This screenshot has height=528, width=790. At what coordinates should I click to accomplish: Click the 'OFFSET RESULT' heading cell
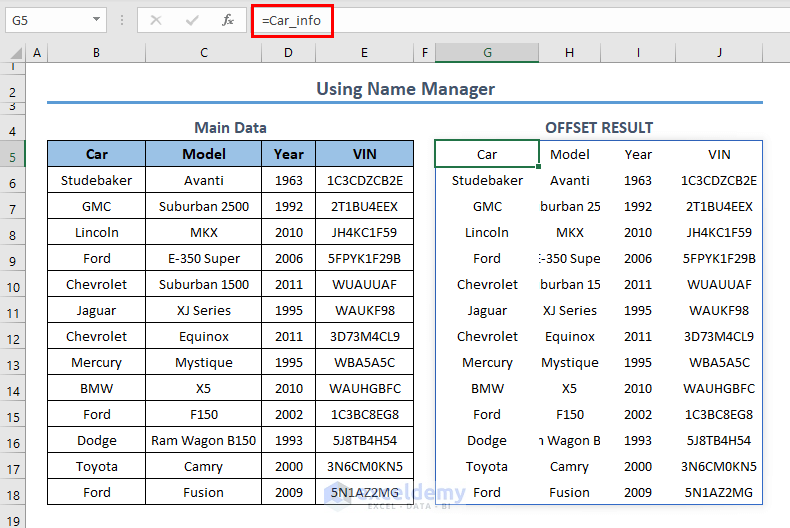(598, 128)
